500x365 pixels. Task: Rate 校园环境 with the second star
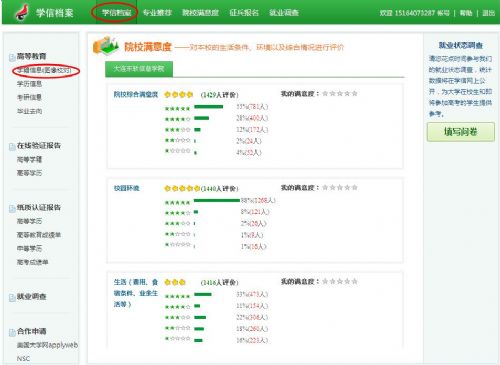[x=333, y=187]
